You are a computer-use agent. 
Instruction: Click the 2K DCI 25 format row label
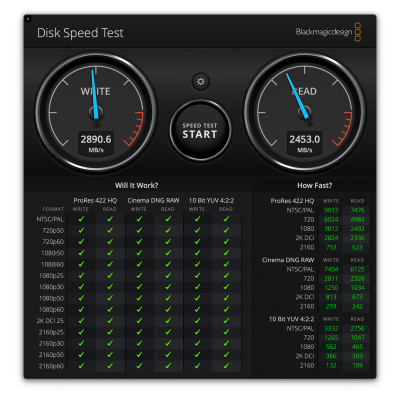50,321
